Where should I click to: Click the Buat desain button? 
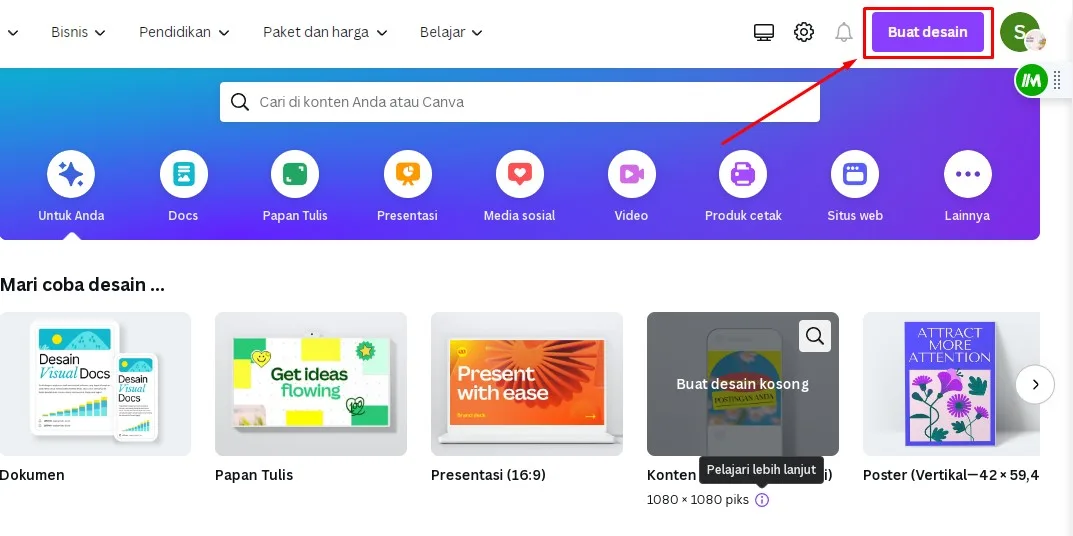tap(927, 32)
